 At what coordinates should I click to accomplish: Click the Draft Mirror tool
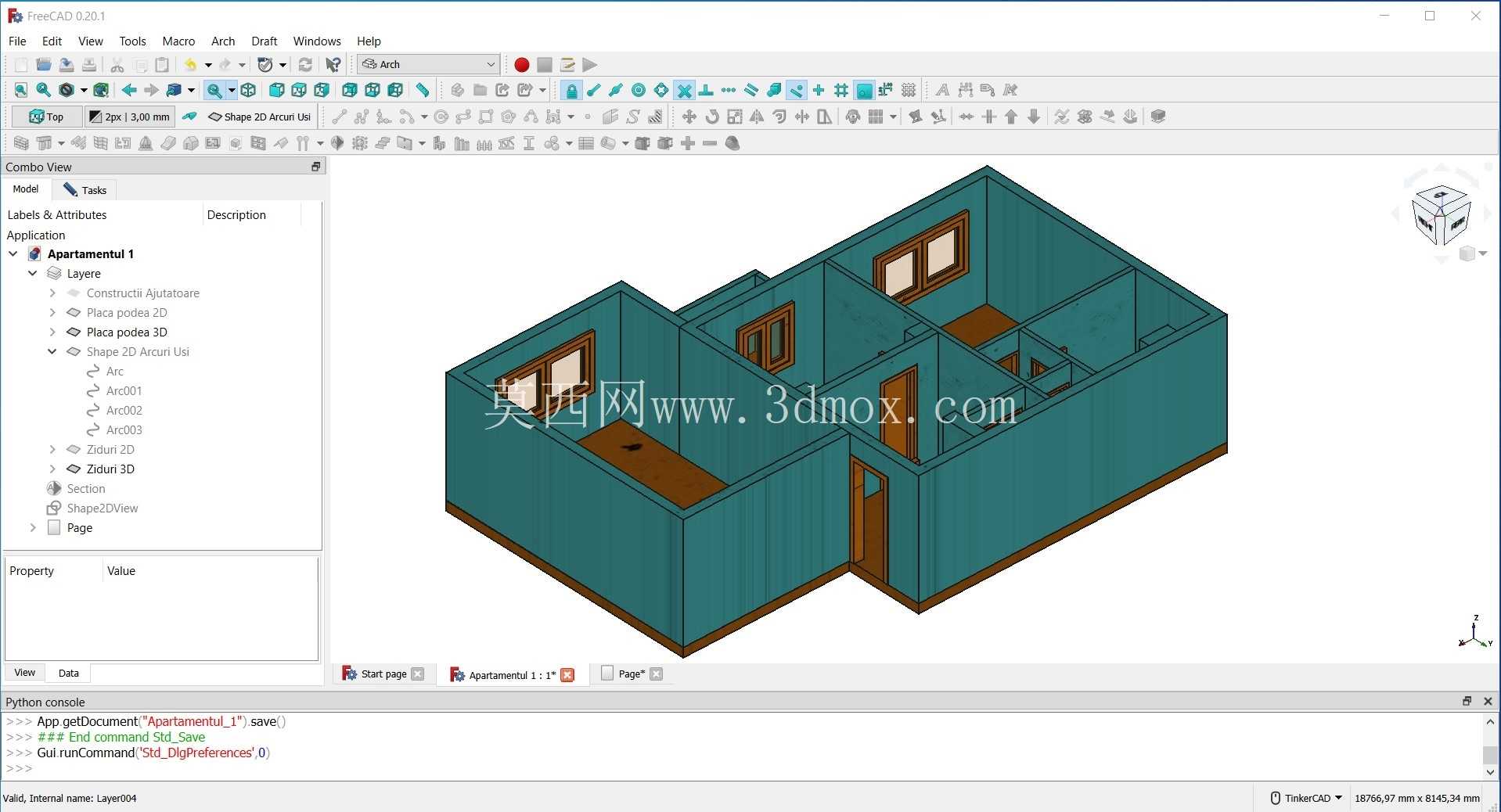click(x=757, y=117)
